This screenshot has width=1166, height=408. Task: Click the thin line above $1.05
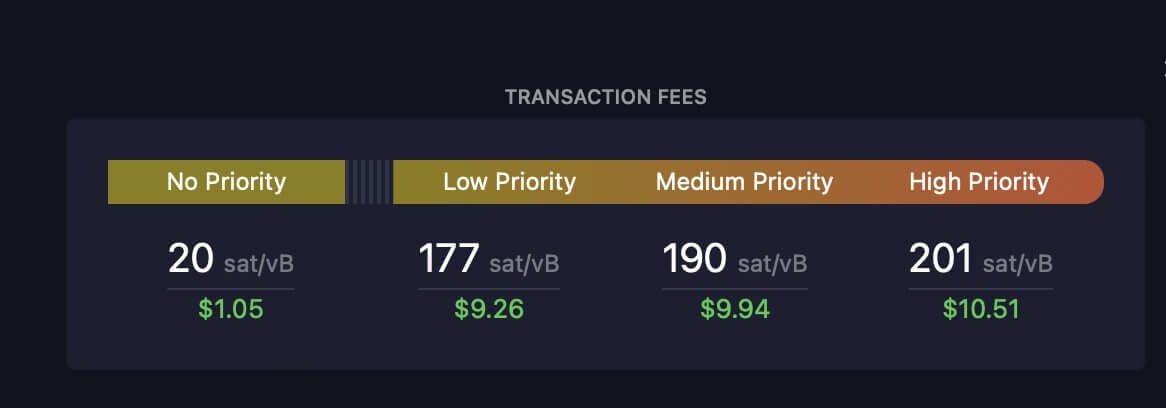pos(231,289)
